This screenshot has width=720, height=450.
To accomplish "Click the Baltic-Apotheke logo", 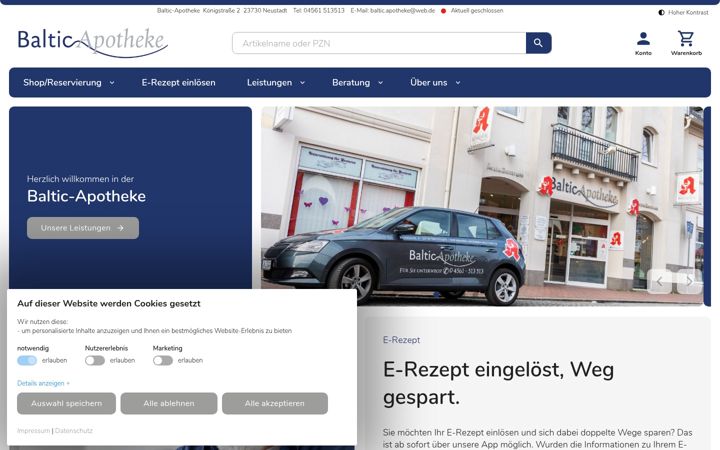I will point(93,43).
